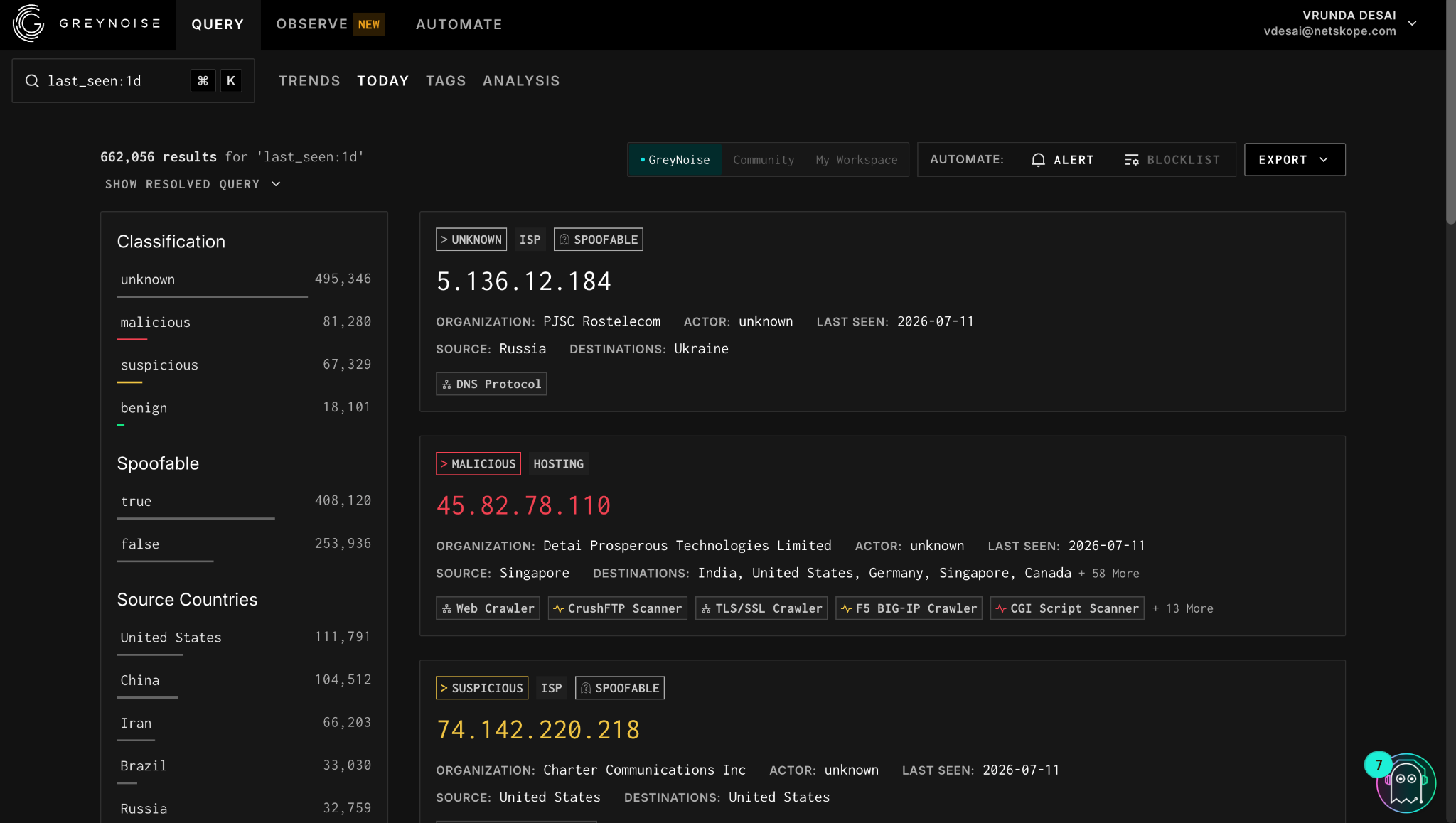Expand the SUSPICIOUS classification badge

(x=482, y=688)
